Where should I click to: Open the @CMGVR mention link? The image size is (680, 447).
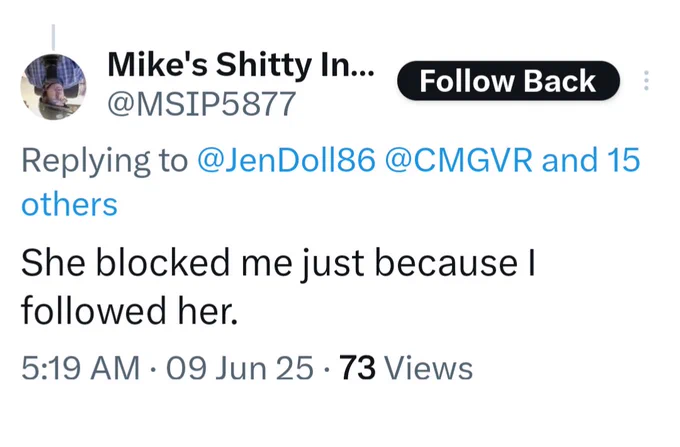coord(458,160)
